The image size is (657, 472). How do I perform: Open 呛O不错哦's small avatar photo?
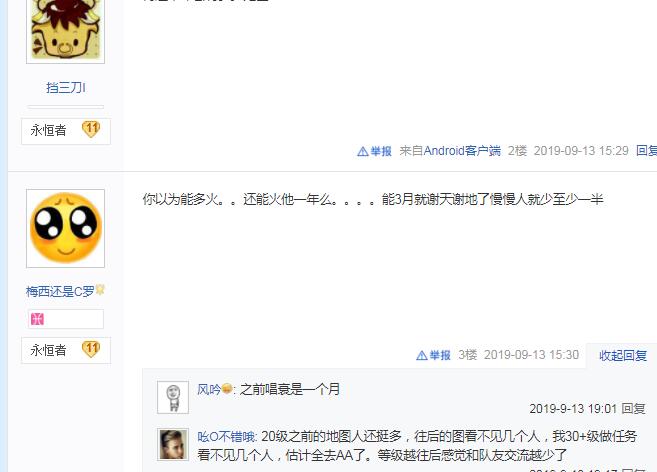(173, 445)
